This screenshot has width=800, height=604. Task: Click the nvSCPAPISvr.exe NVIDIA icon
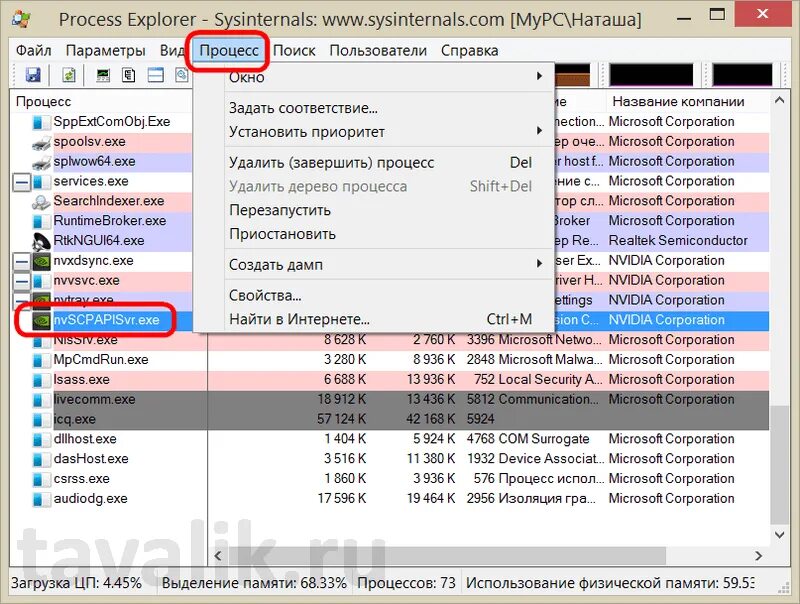click(41, 320)
